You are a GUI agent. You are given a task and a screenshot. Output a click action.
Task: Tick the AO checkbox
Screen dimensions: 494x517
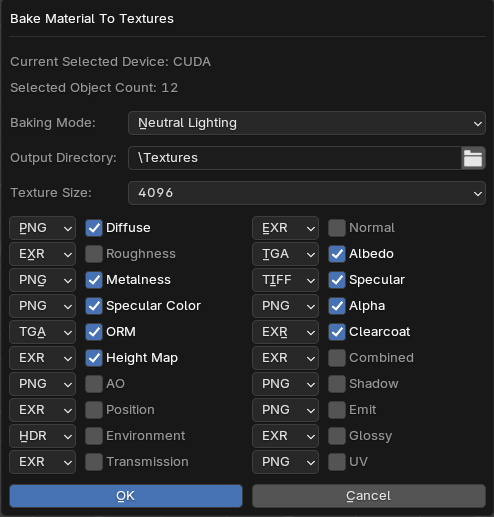(x=94, y=384)
